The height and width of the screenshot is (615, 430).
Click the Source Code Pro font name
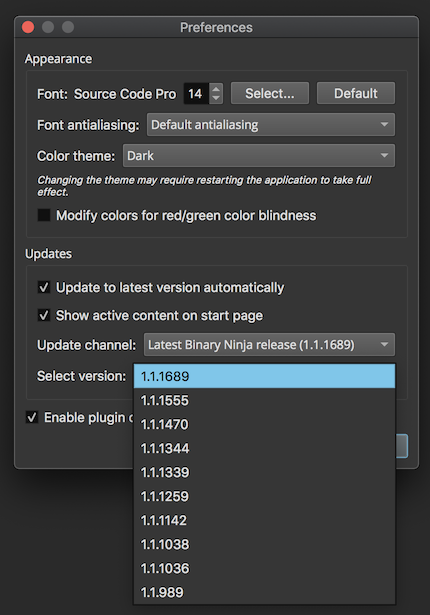[125, 94]
